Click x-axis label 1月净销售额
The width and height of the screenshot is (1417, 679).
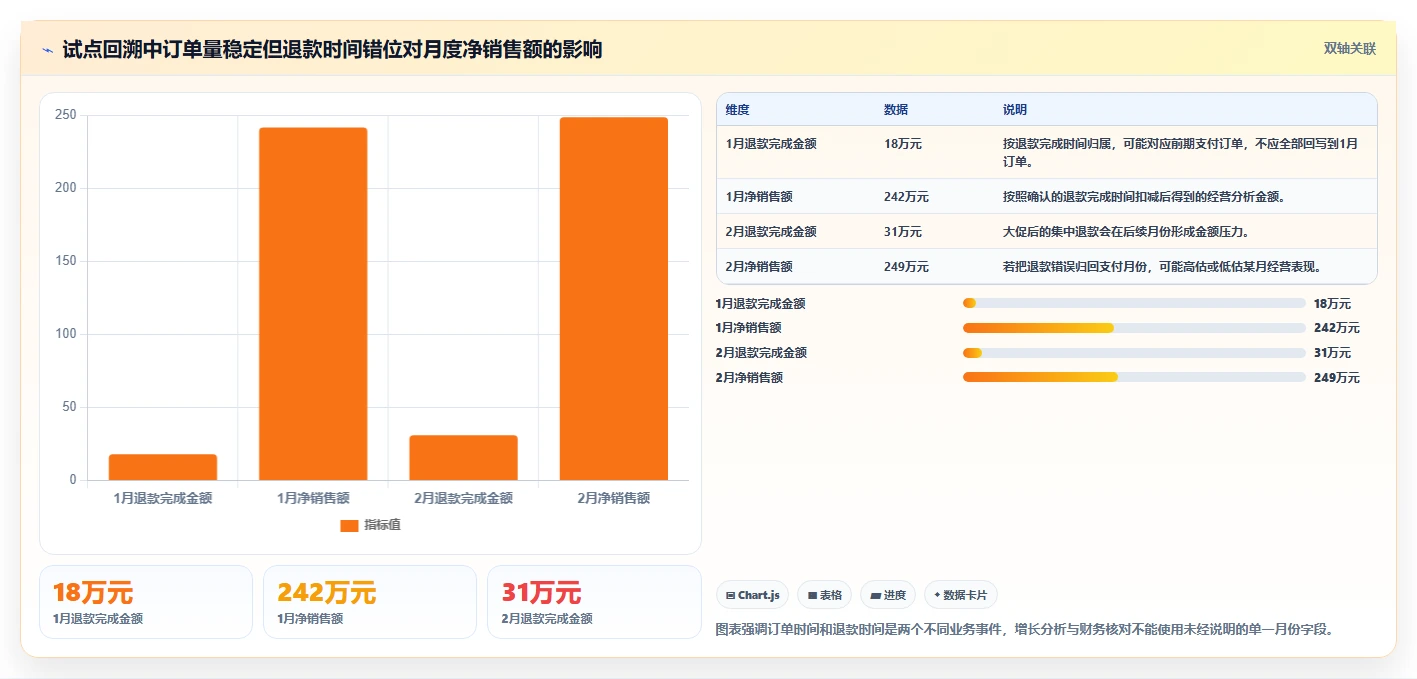point(313,498)
